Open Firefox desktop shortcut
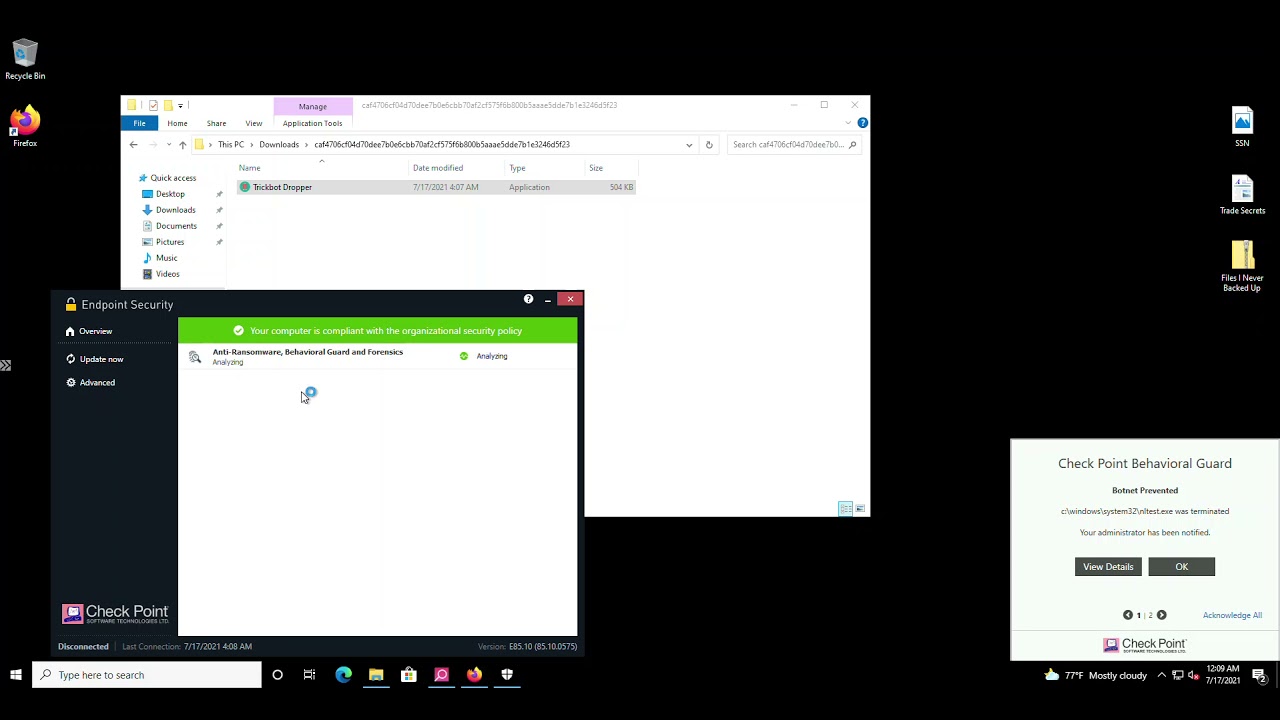This screenshot has width=1280, height=720. 25,127
